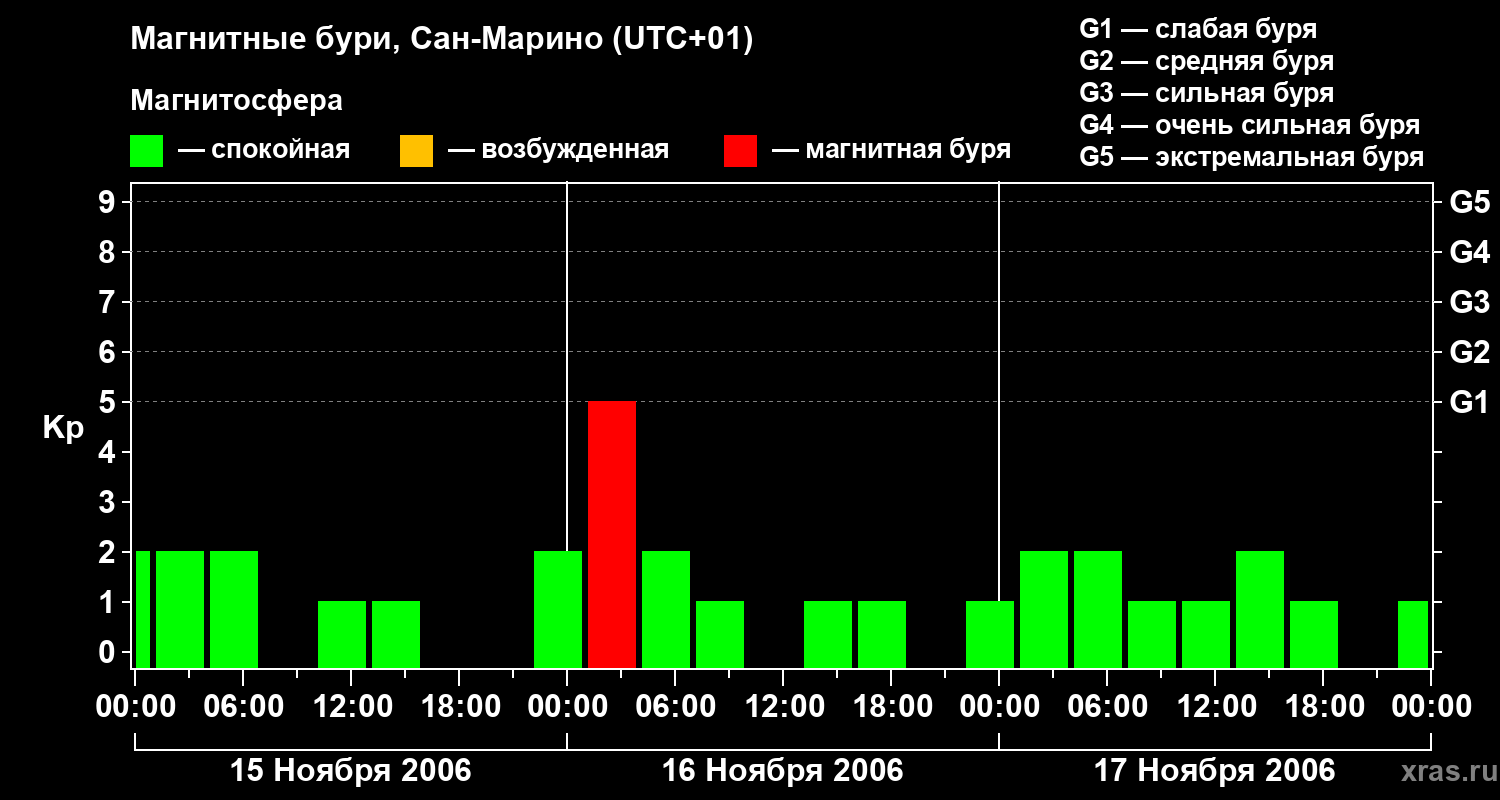Click the G3 — сильная буря line

pos(1206,93)
